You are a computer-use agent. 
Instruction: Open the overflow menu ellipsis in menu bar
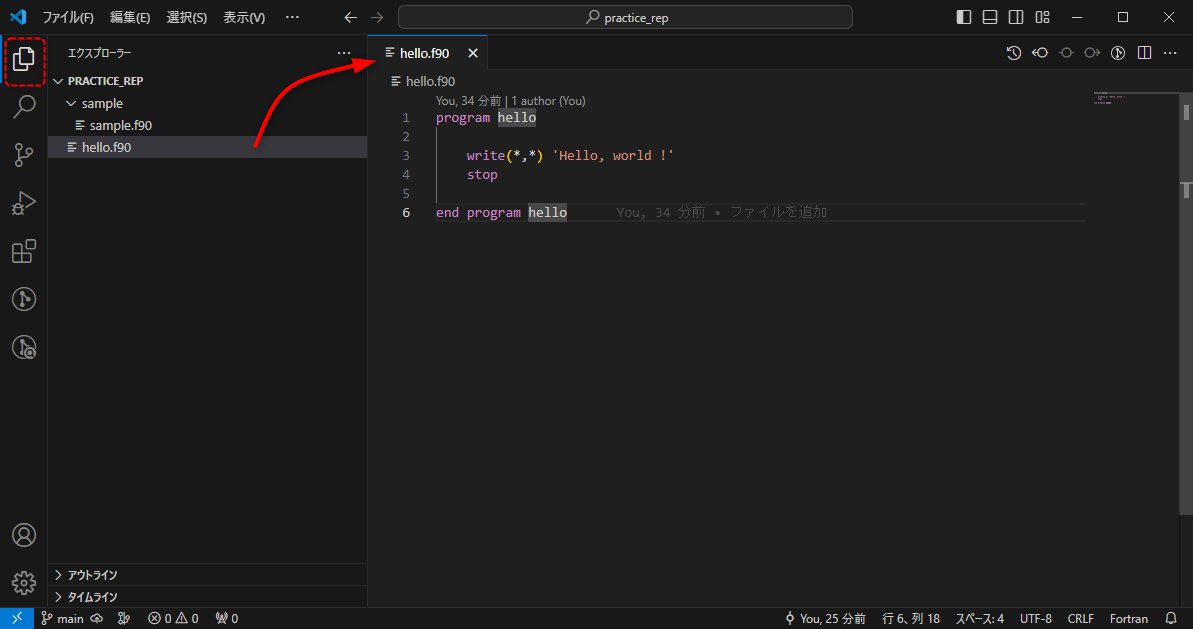coord(292,17)
